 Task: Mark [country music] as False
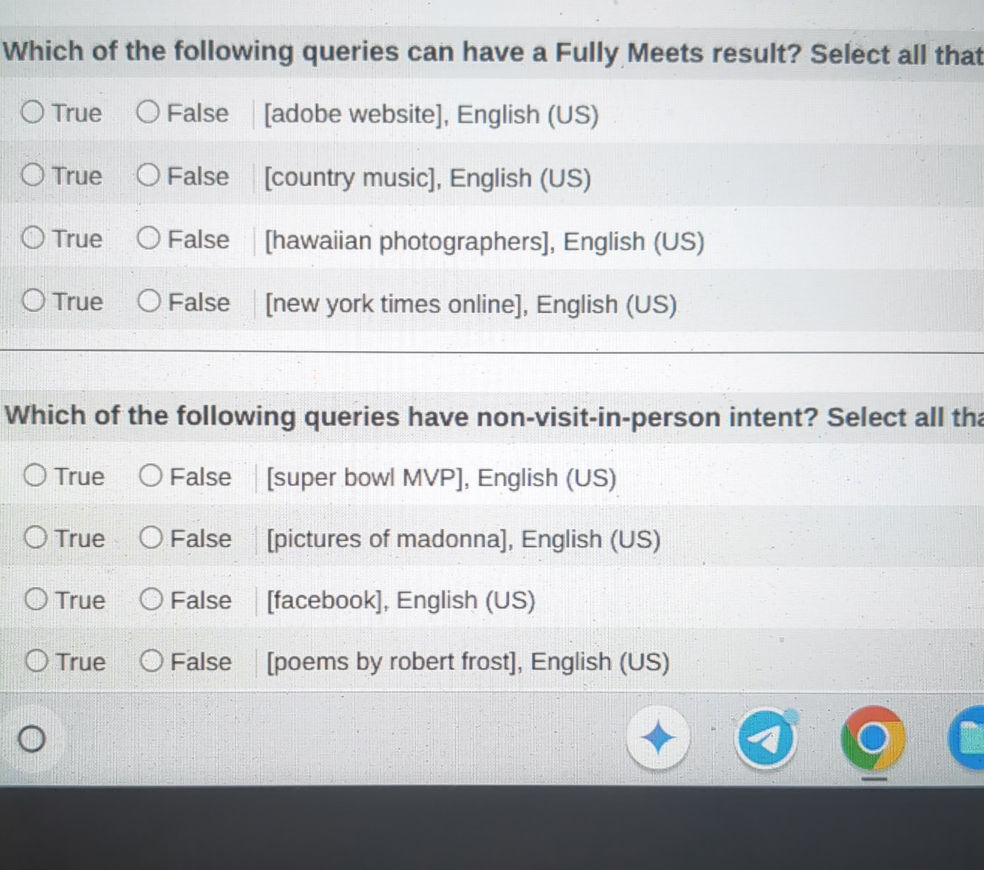148,175
